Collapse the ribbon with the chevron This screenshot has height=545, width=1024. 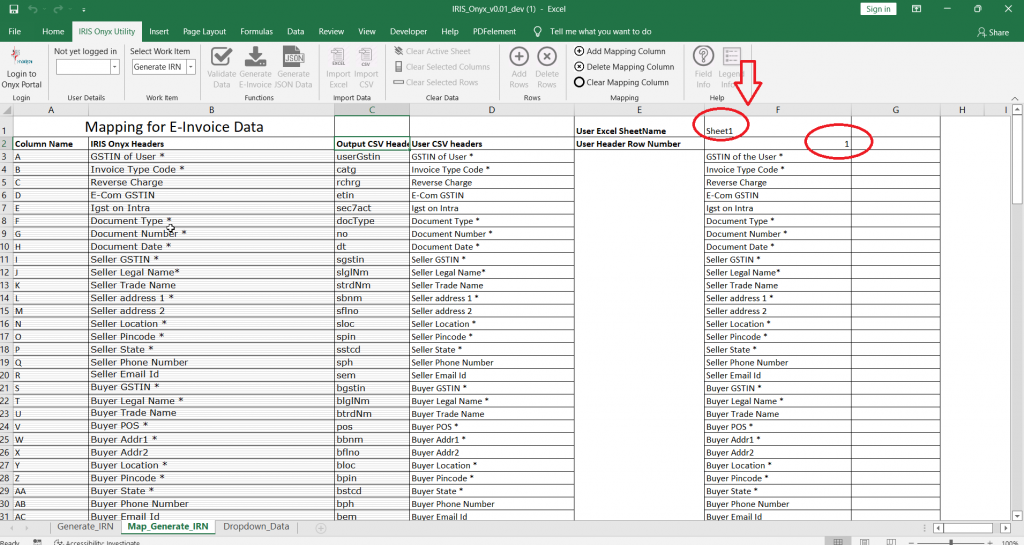coord(1014,99)
